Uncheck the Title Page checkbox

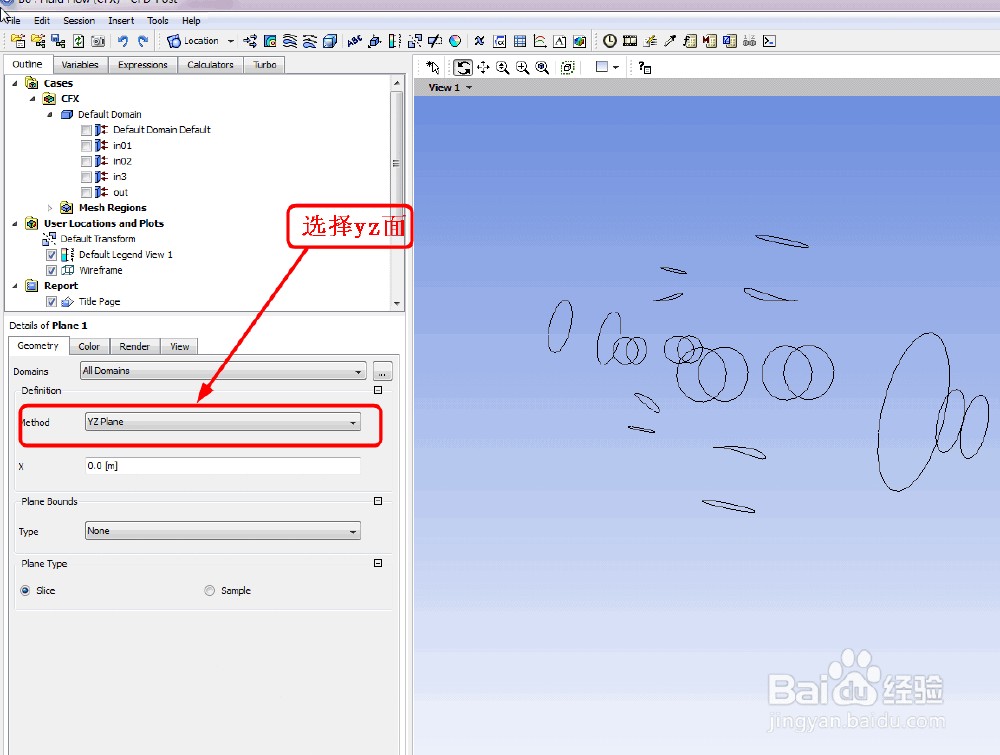(52, 302)
